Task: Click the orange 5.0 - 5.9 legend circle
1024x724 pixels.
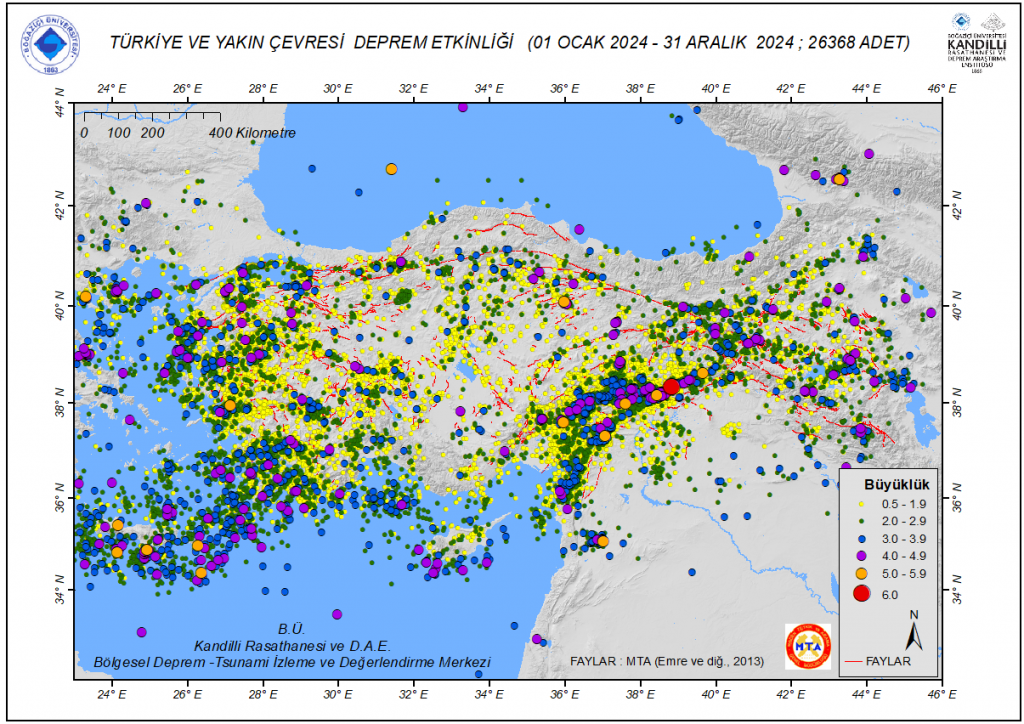Action: pyautogui.click(x=859, y=574)
